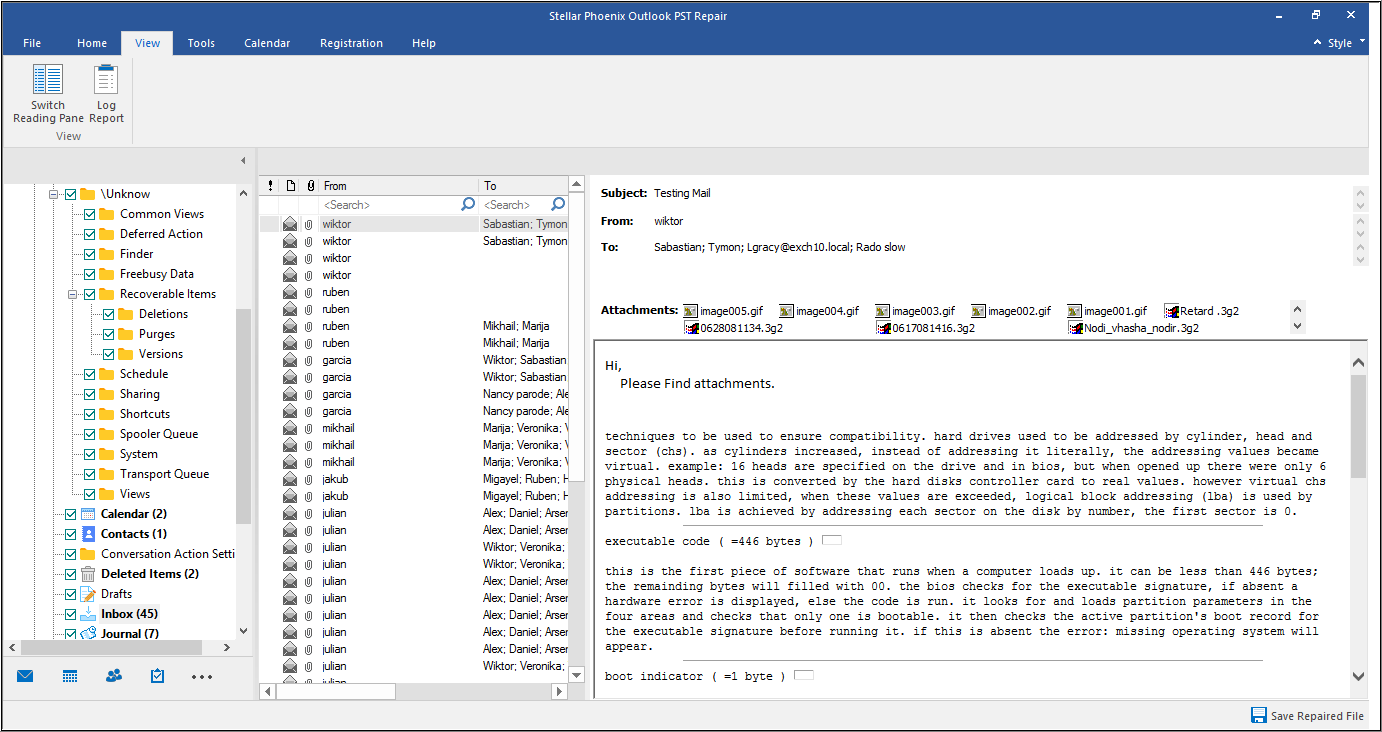Screen dimensions: 1382x732
Task: Toggle the Inbox (45) checkbox
Action: coord(71,614)
